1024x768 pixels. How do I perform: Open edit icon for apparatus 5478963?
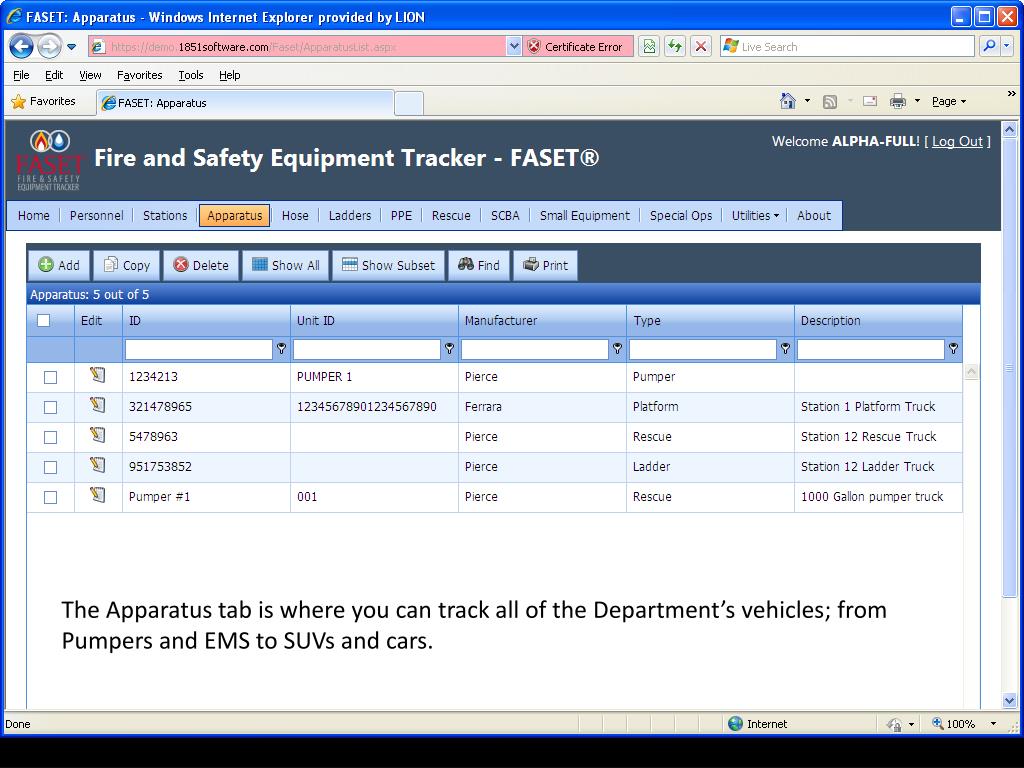(98, 436)
